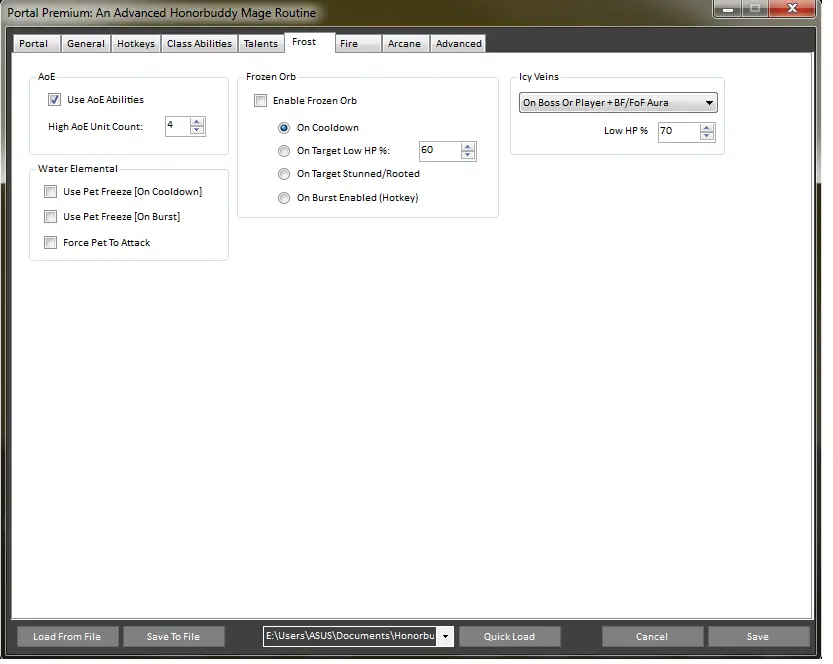The width and height of the screenshot is (833, 664).
Task: Increase Icy Veins Low HP % value
Action: [x=707, y=128]
